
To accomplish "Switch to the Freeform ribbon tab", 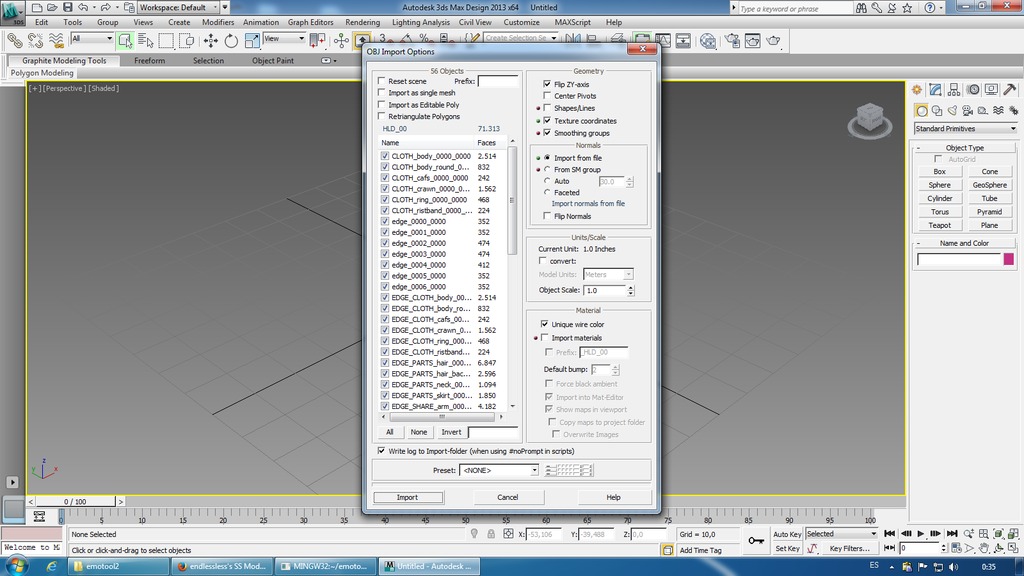I will [x=150, y=61].
